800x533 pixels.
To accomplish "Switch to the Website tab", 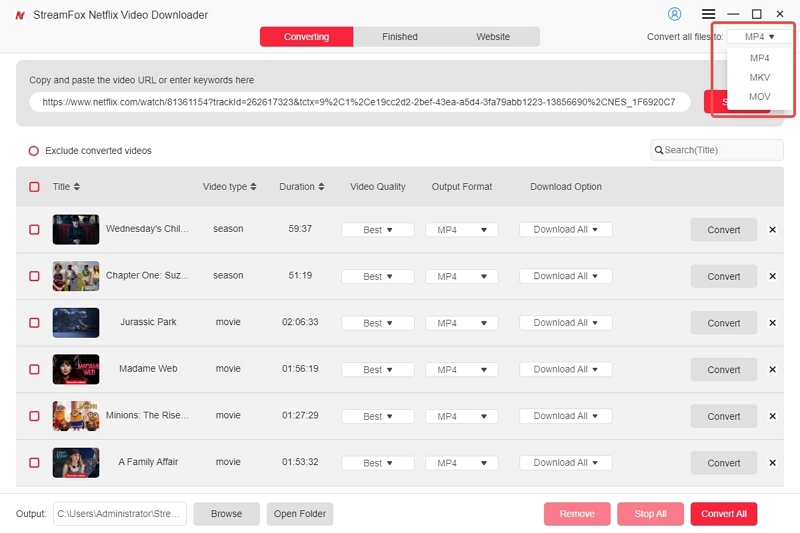I will coord(493,37).
